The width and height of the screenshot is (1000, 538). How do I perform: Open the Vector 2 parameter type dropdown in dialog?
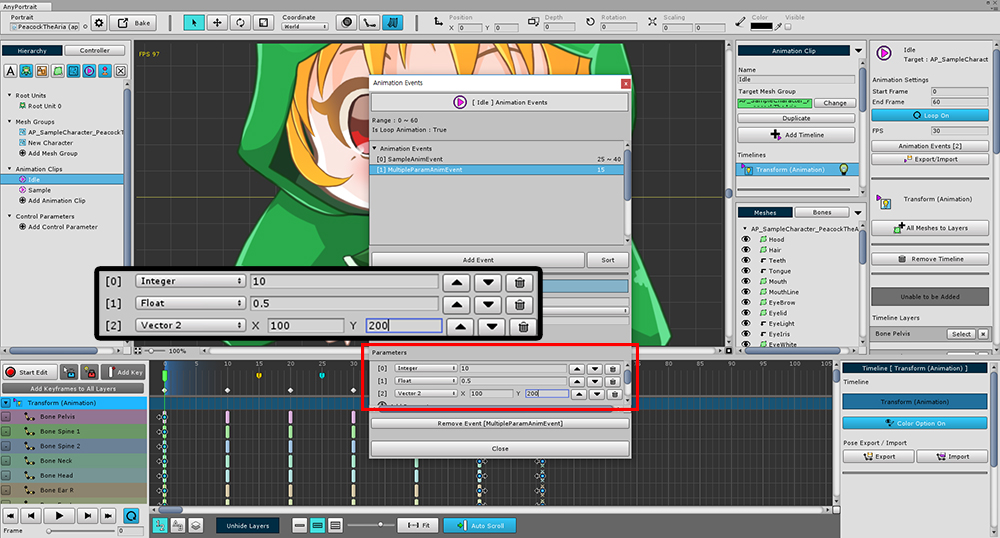pyautogui.click(x=425, y=393)
